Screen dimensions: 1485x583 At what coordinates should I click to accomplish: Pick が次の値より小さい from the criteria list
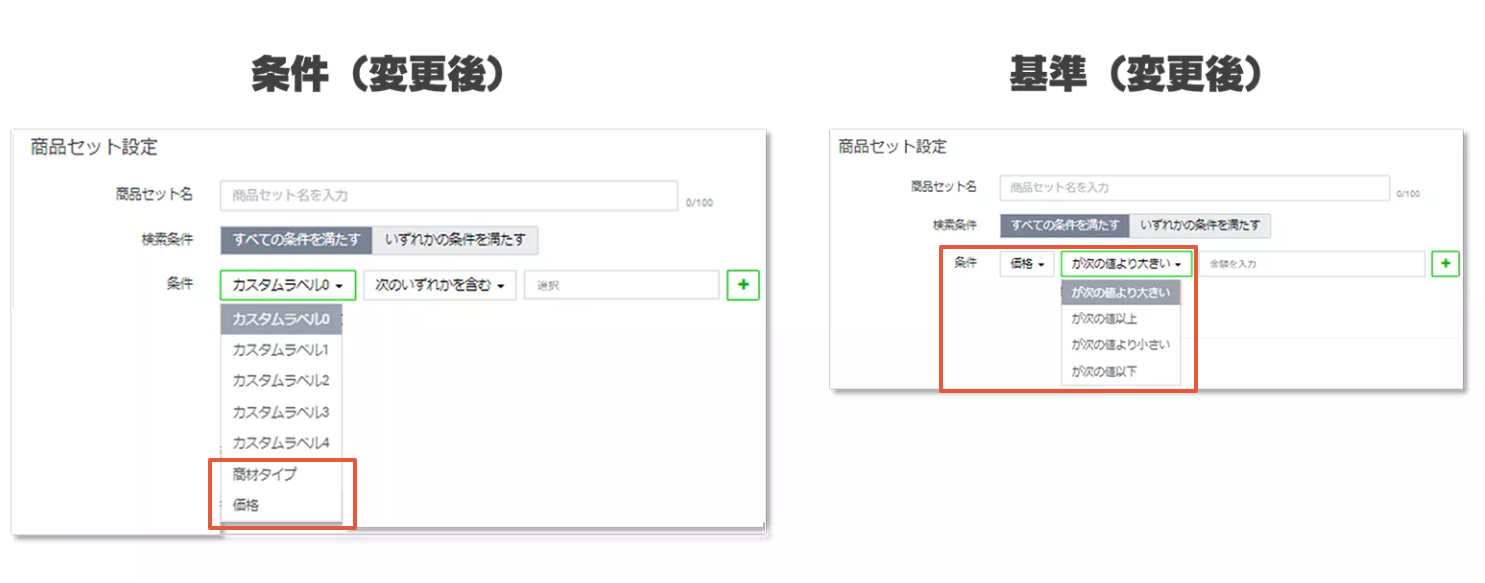coord(1120,345)
